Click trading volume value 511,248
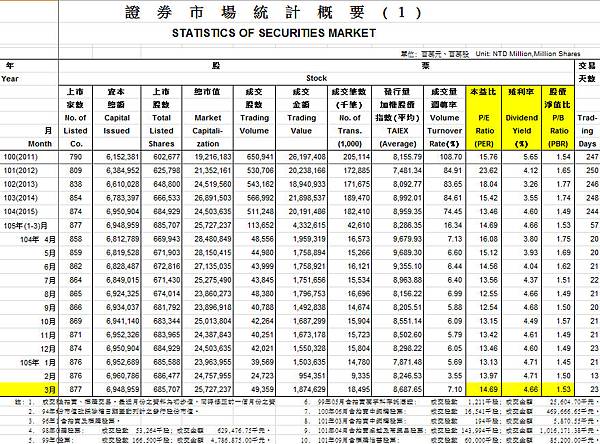600x444 pixels. pyautogui.click(x=260, y=212)
